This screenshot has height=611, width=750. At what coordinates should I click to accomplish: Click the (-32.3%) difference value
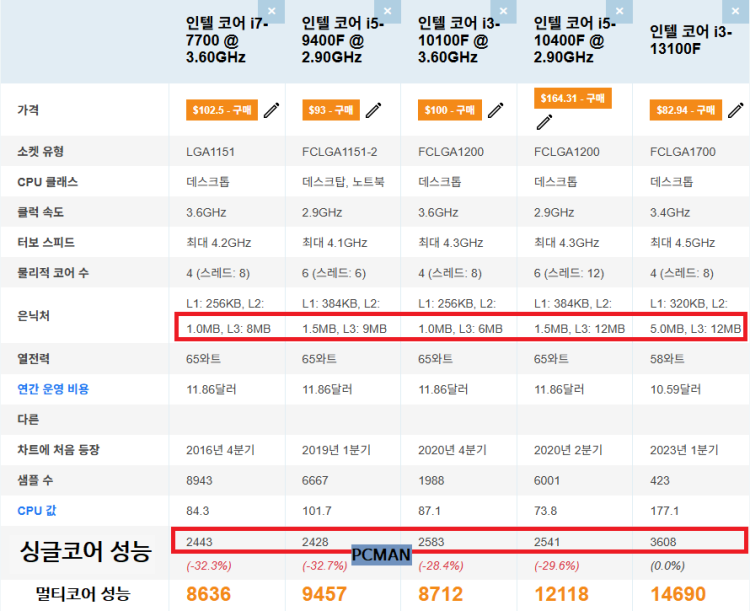pyautogui.click(x=209, y=566)
